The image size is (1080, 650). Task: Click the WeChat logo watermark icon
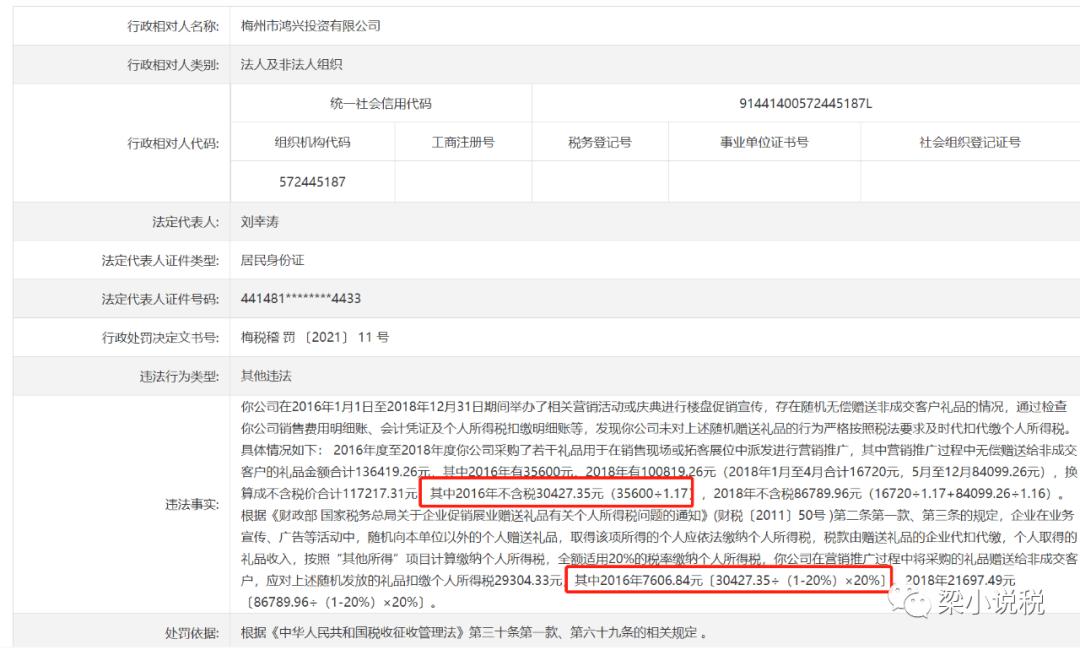908,602
